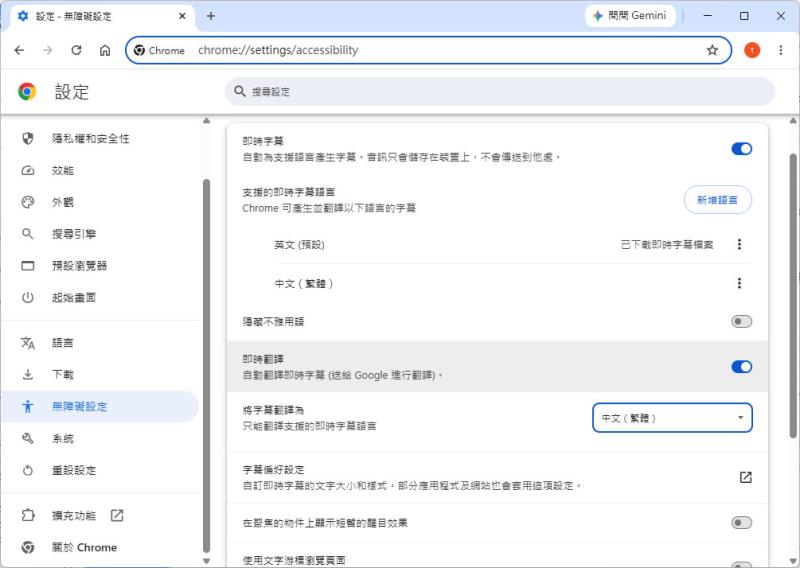Click the main page scrollbar thumb
The width and height of the screenshot is (800, 568).
click(793, 295)
